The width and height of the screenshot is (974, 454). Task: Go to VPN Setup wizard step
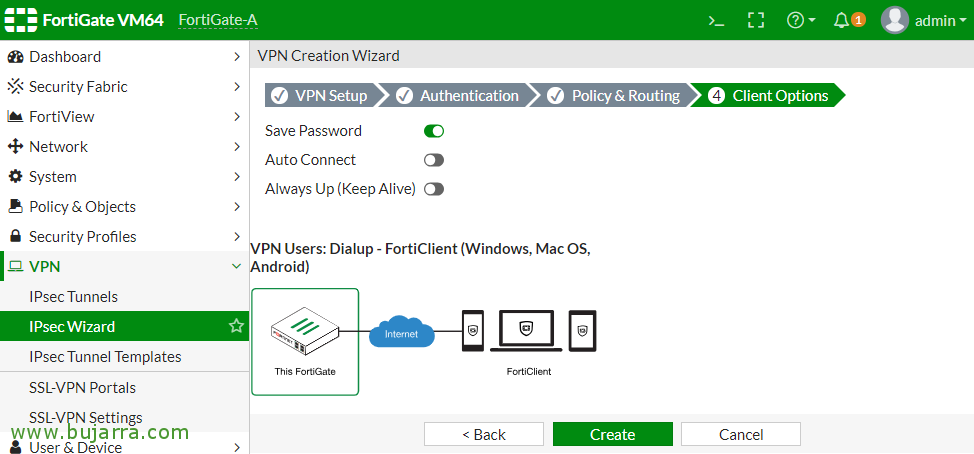click(x=320, y=96)
